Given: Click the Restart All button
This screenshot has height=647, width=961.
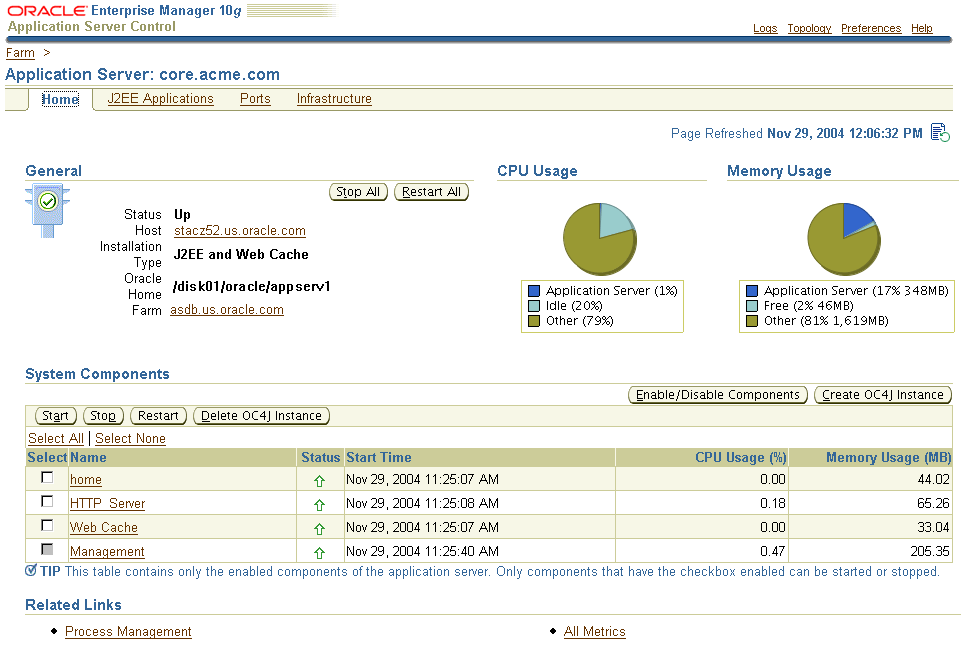Looking at the screenshot, I should pos(431,192).
